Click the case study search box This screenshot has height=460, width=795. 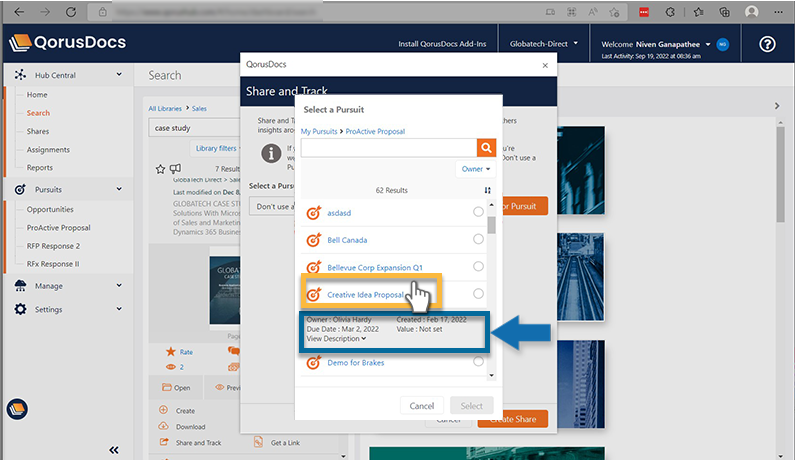pos(195,128)
